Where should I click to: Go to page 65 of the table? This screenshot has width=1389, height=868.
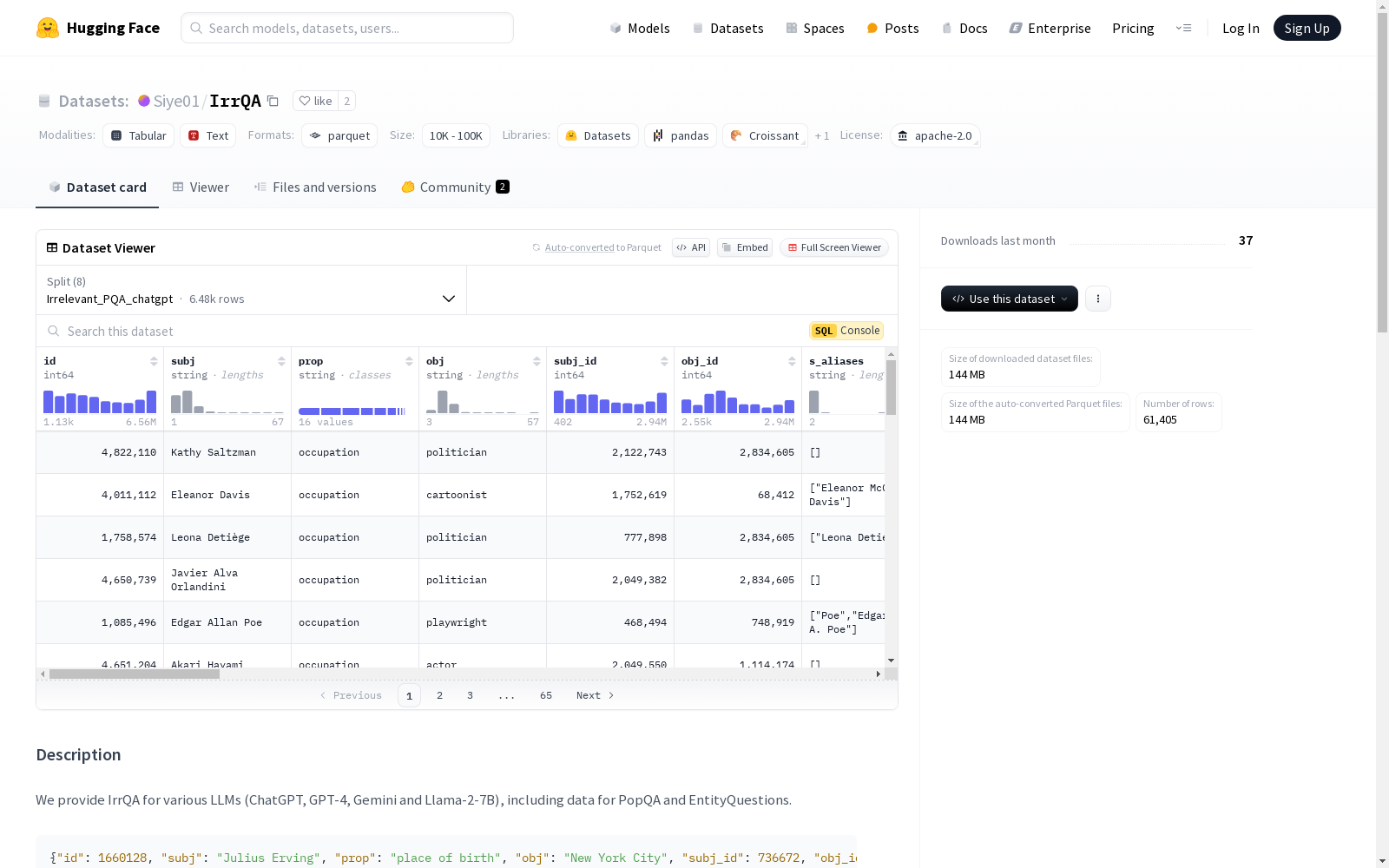tap(546, 695)
